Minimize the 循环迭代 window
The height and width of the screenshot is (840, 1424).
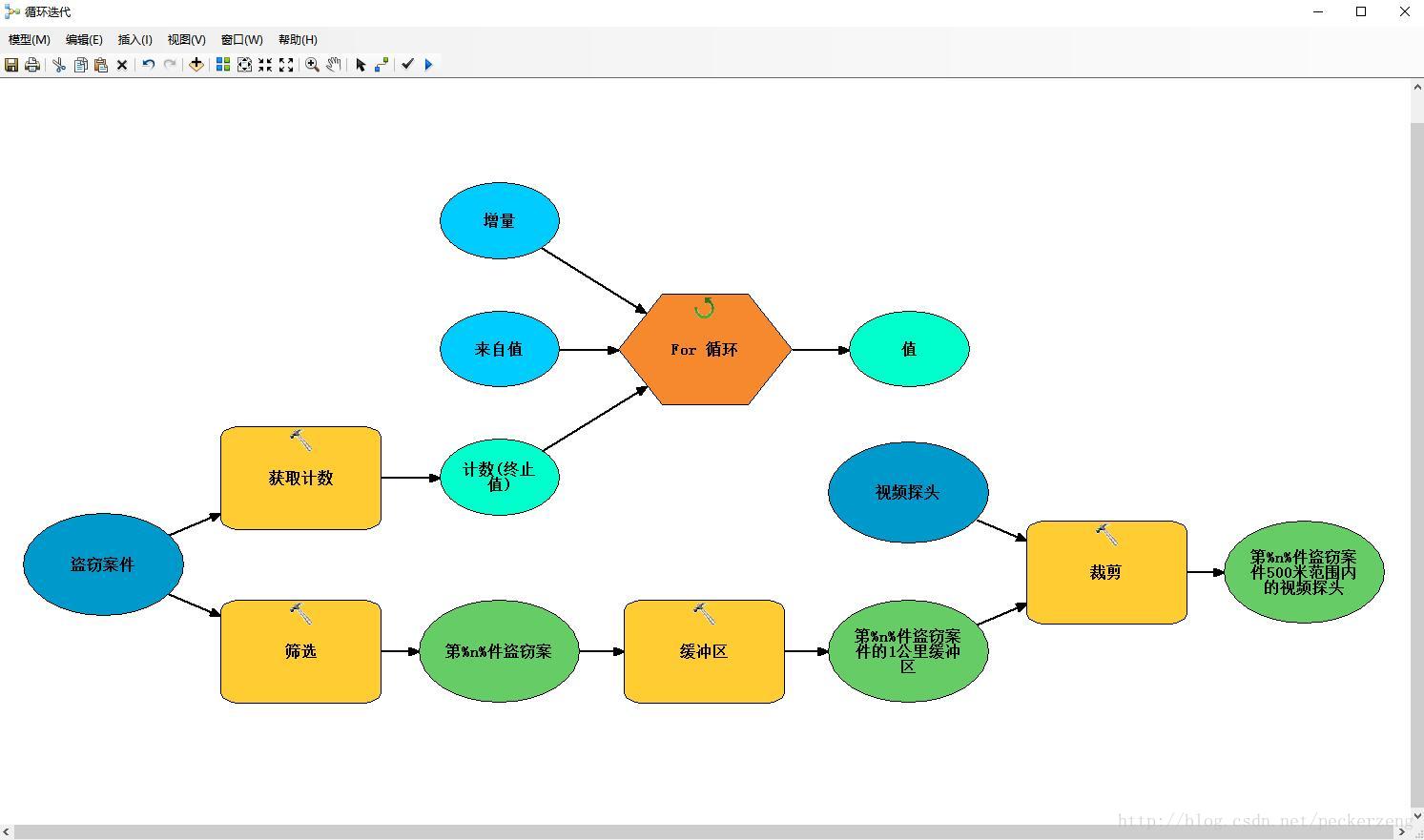pos(1318,11)
